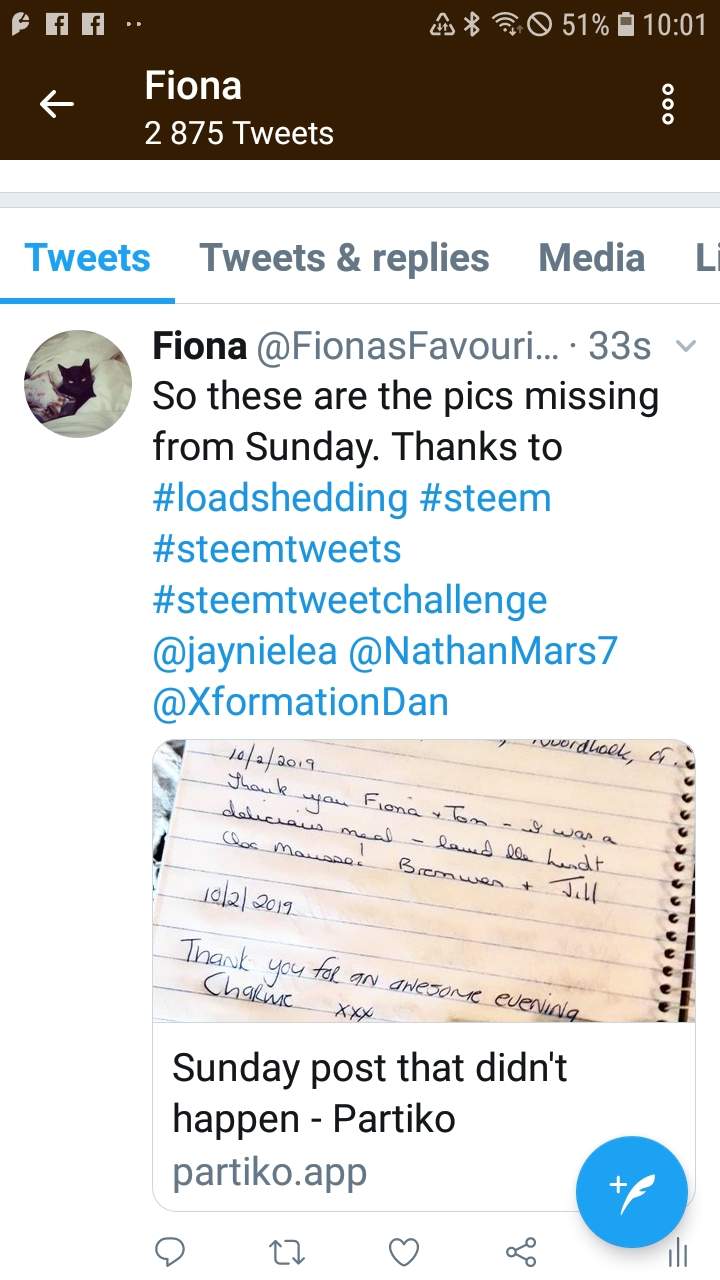Open the #loadshedding hashtag

tap(280, 498)
